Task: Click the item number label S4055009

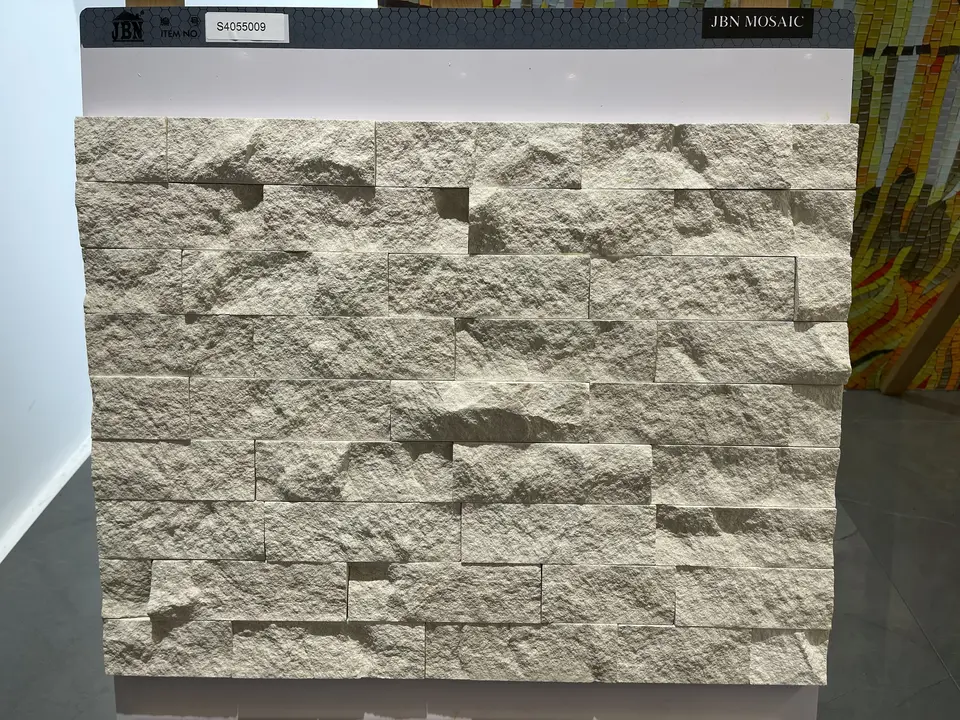Action: coord(247,28)
